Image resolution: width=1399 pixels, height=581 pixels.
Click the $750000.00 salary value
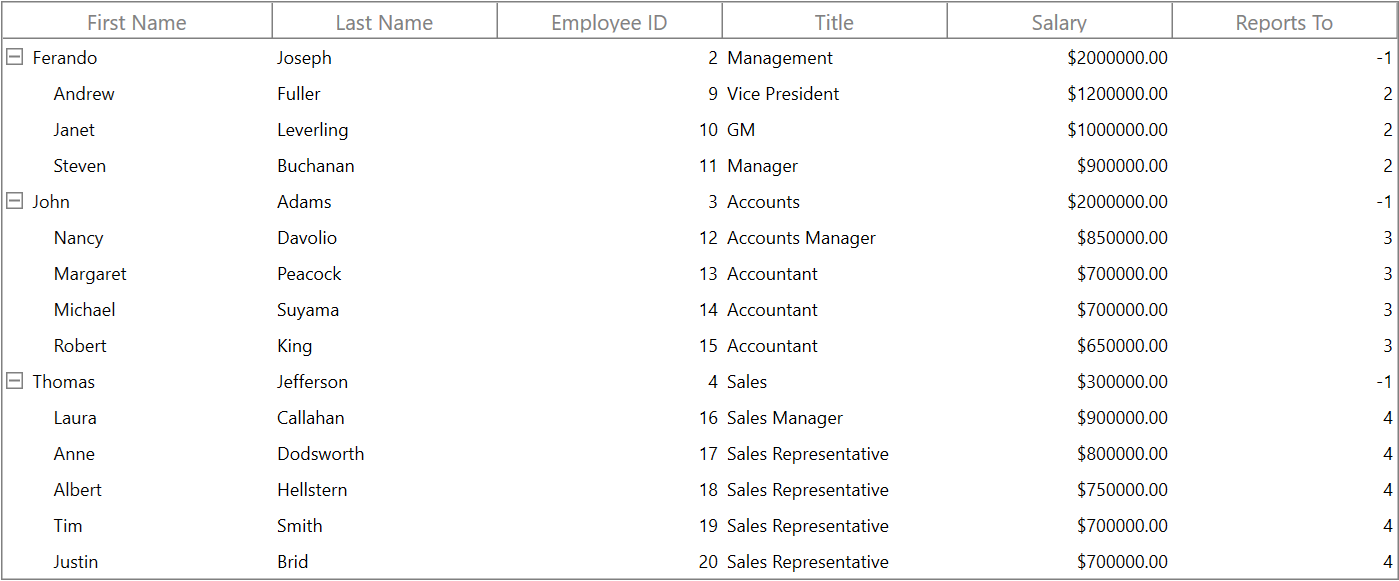coord(1123,490)
